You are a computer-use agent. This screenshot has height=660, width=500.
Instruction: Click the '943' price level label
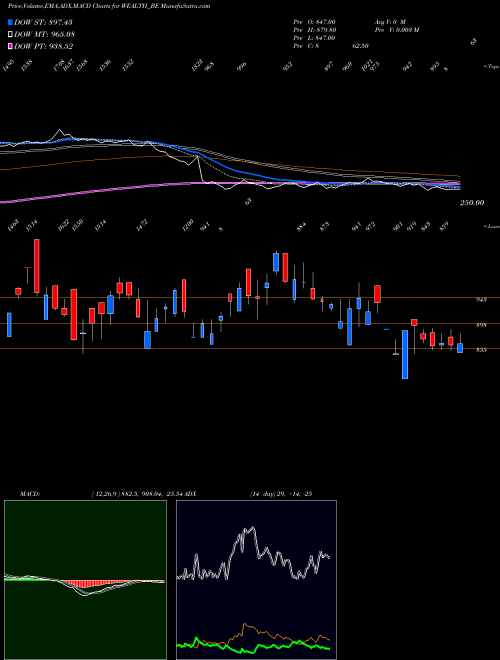click(481, 300)
